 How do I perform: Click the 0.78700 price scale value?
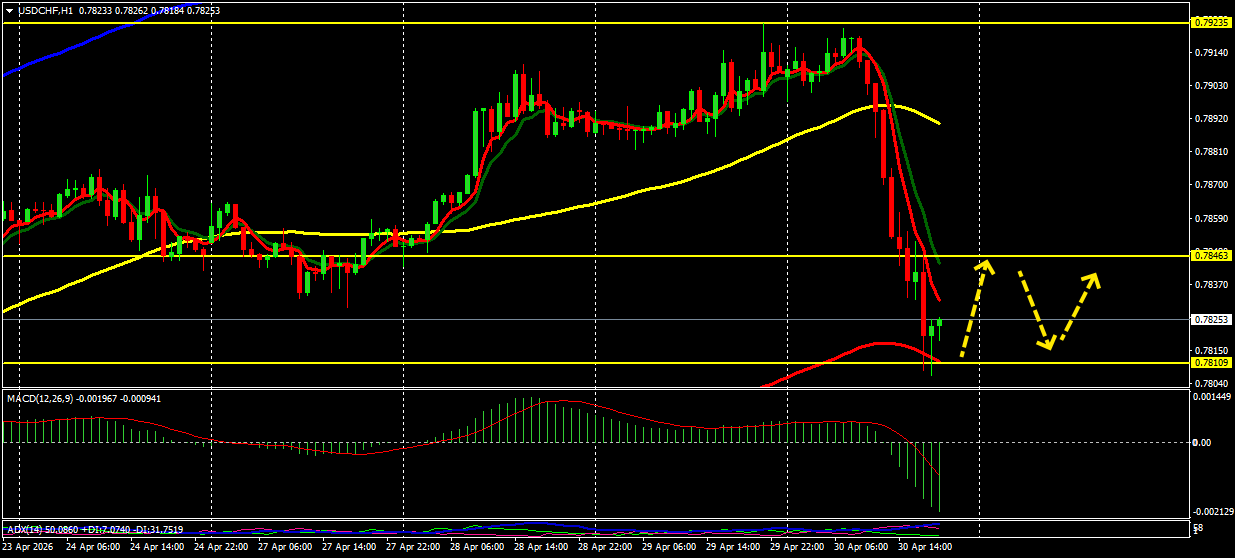[x=1212, y=185]
